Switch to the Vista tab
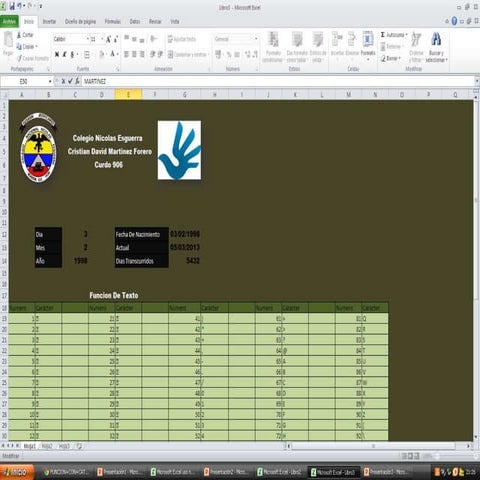 (175, 22)
